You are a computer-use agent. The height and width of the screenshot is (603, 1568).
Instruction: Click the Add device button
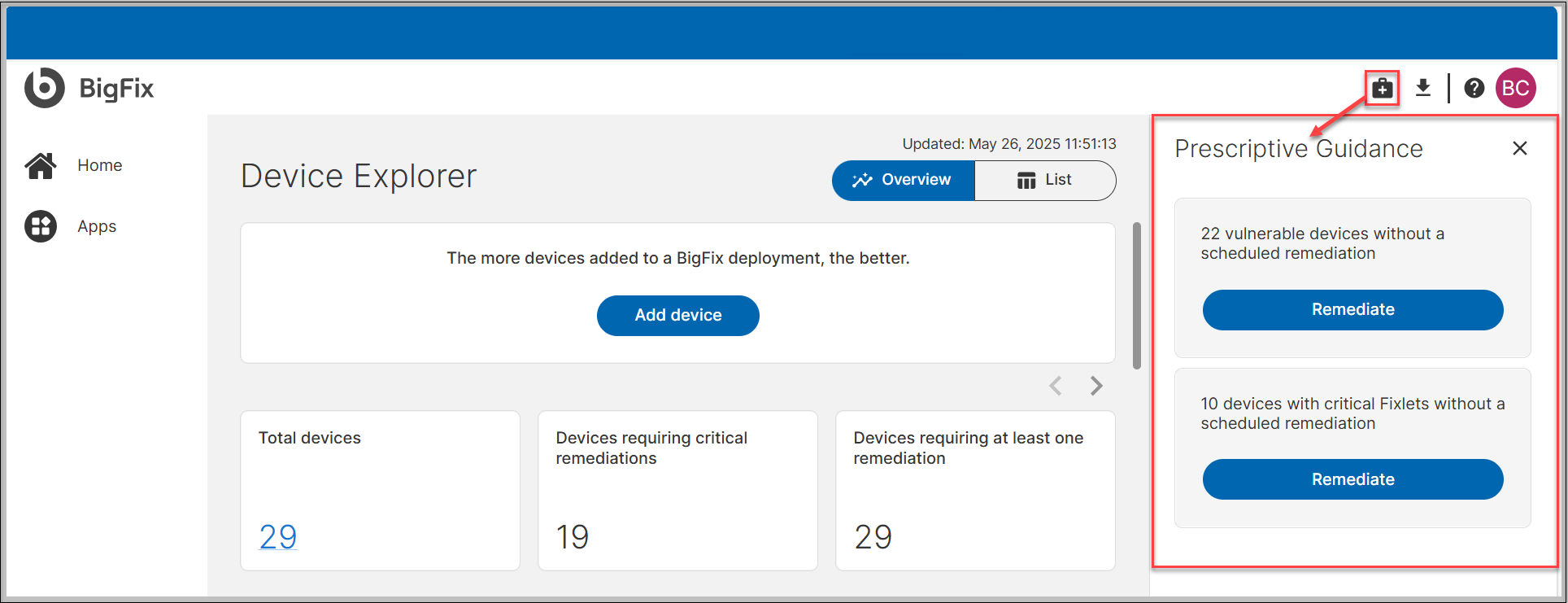pos(678,315)
